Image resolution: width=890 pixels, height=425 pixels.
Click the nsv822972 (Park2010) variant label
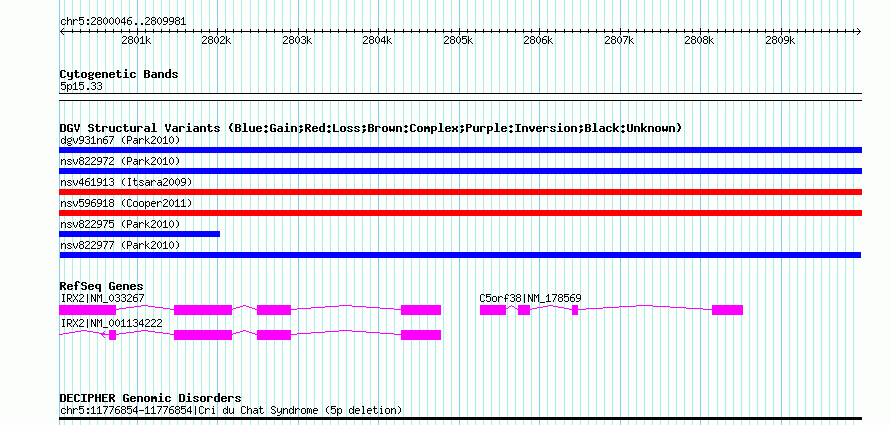[120, 161]
